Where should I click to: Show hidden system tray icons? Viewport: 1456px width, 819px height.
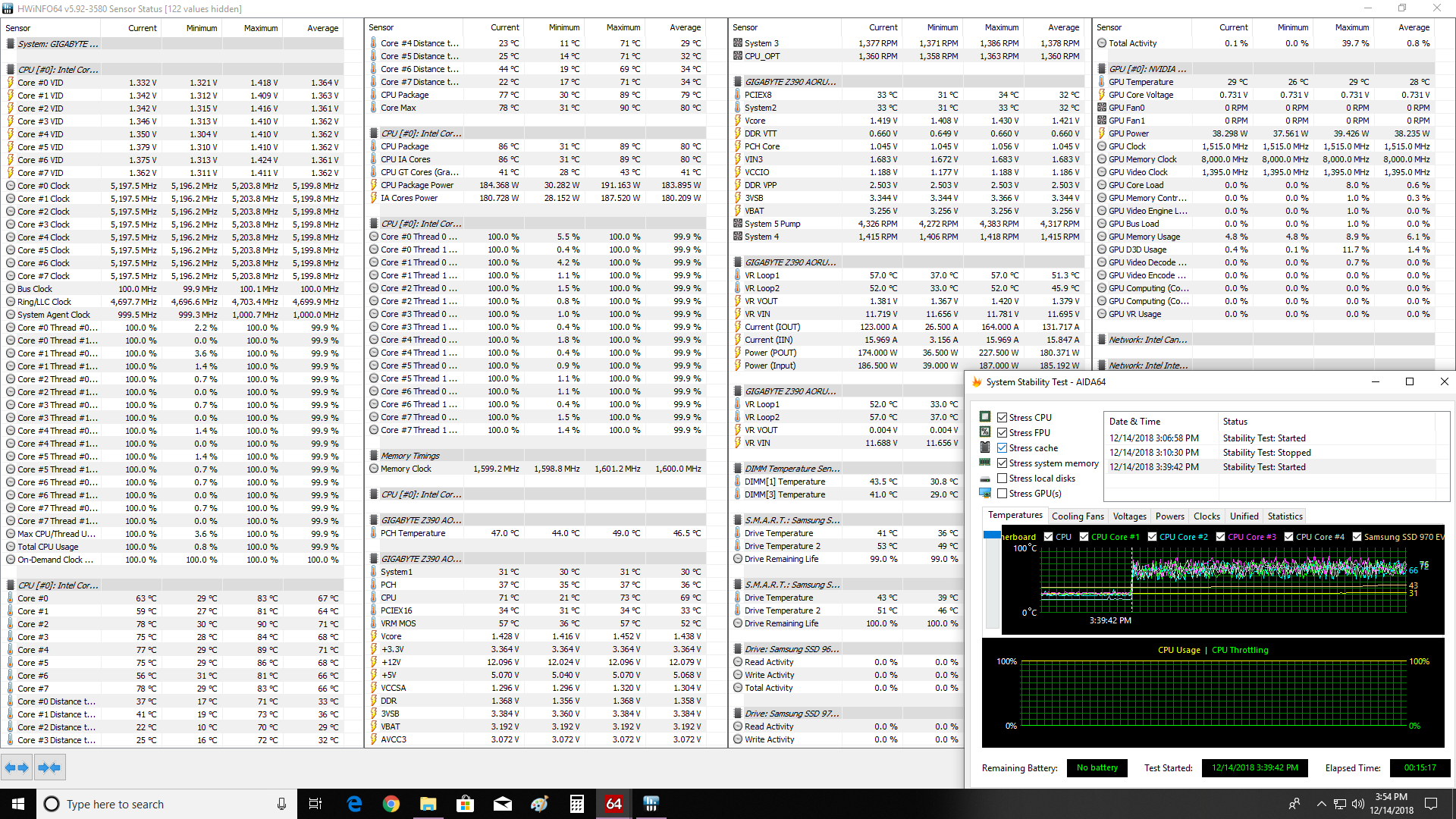[1321, 804]
